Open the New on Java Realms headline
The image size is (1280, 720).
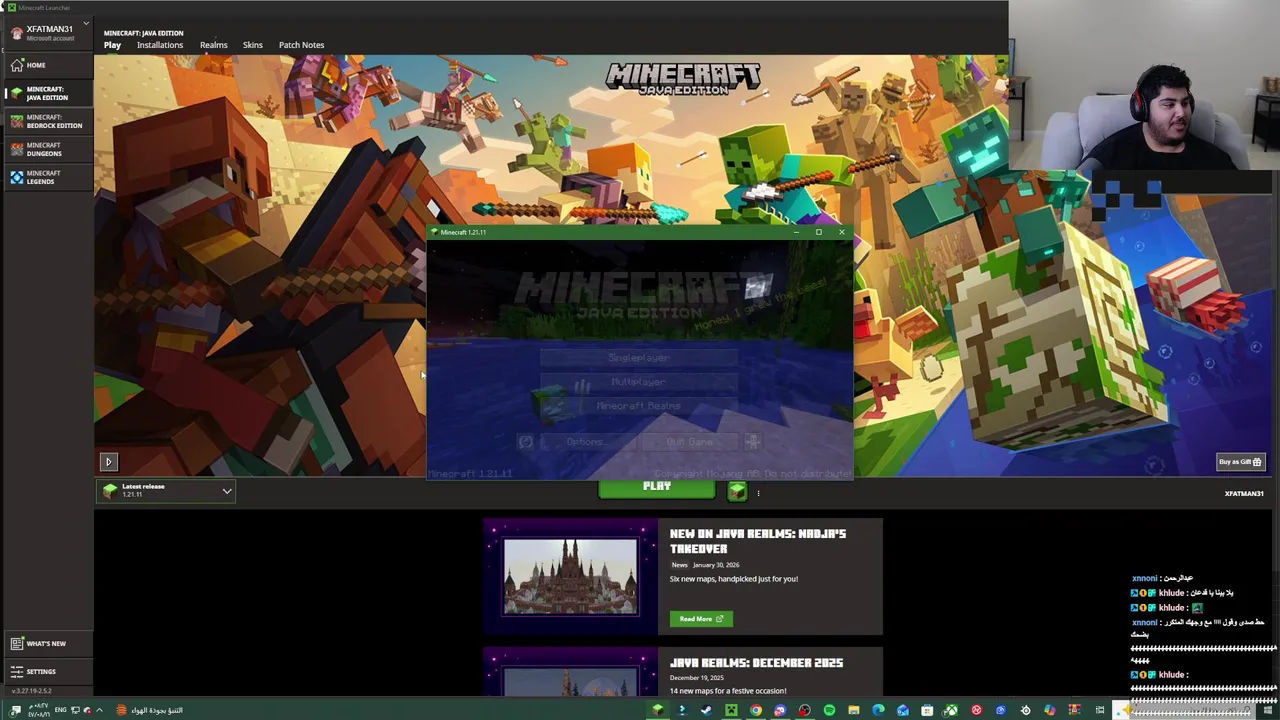click(x=758, y=541)
